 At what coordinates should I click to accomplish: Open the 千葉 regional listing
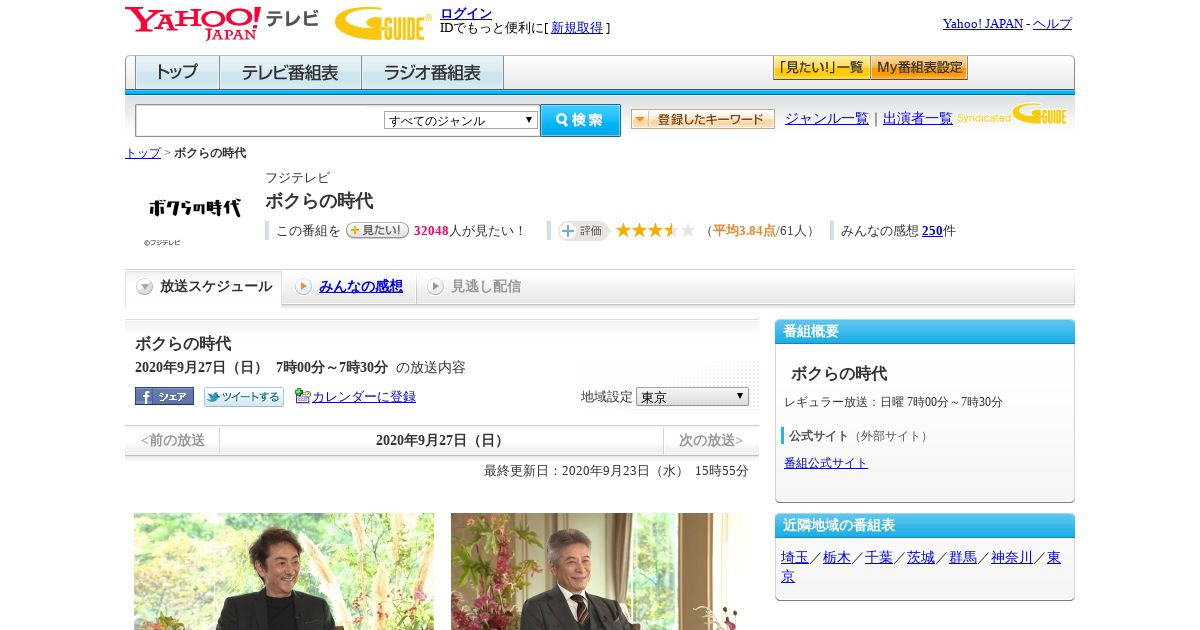click(x=879, y=557)
